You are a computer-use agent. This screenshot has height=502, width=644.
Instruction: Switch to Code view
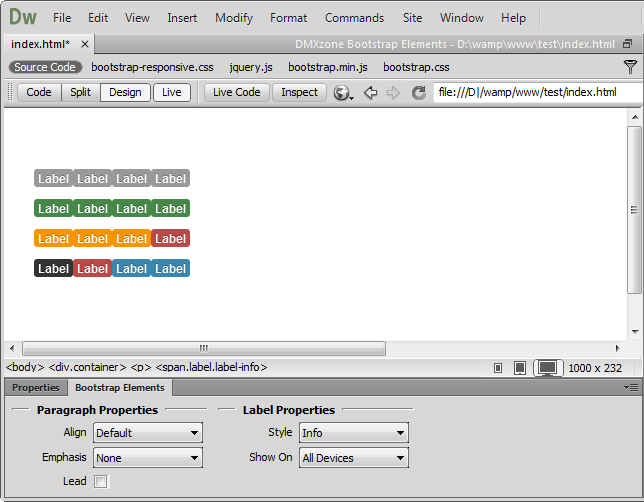39,92
